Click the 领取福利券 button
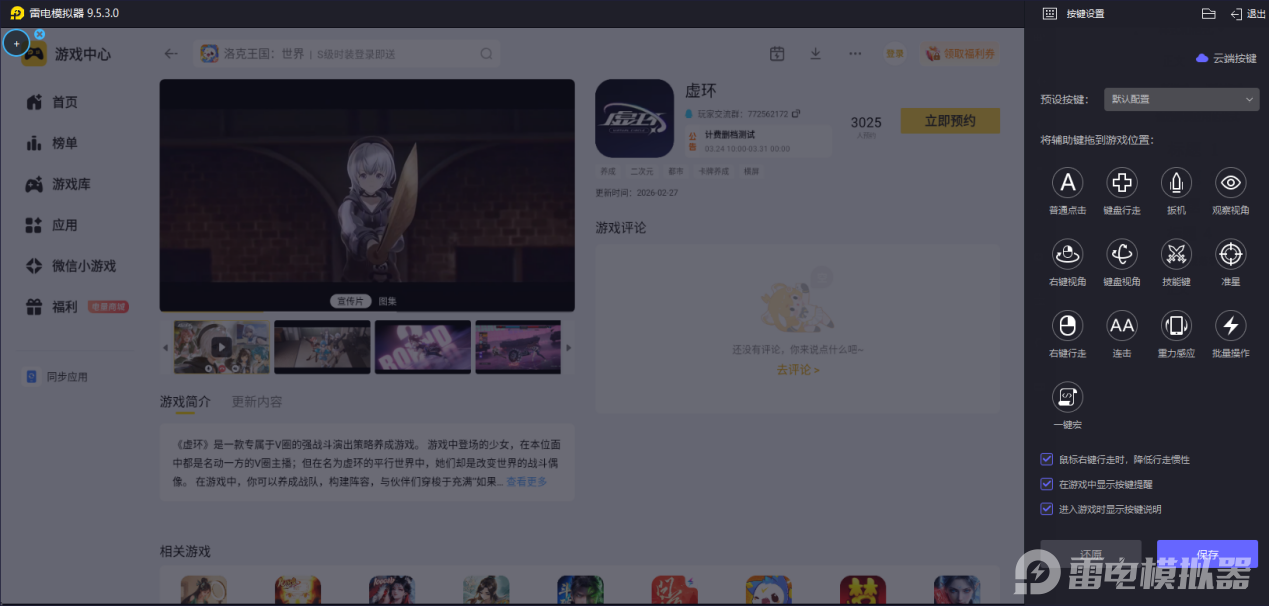The image size is (1269, 606). (961, 54)
